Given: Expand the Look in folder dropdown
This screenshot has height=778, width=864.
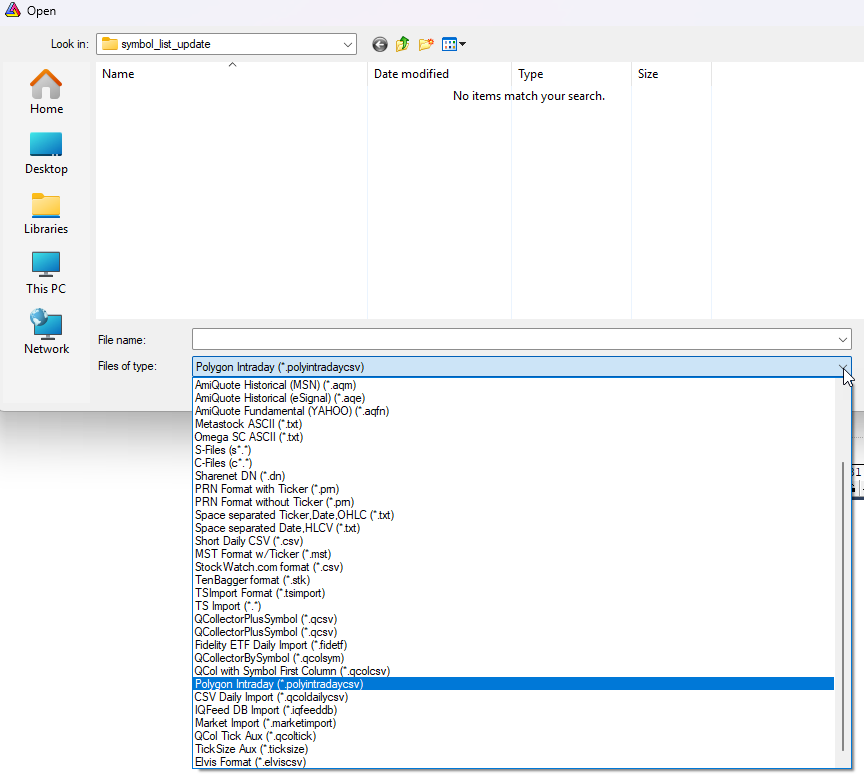Looking at the screenshot, I should (x=347, y=44).
